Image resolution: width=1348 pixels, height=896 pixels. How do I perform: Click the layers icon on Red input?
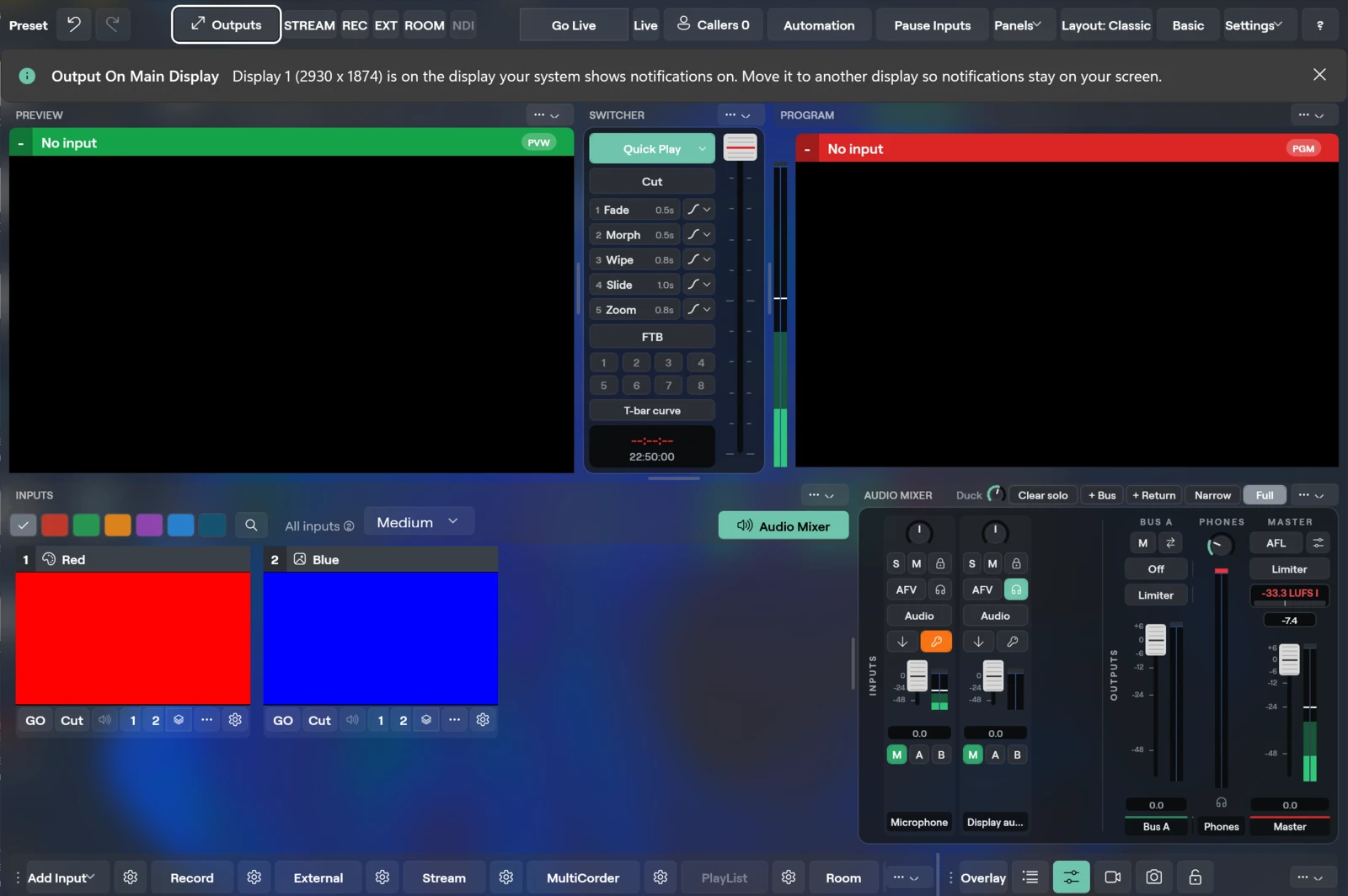[179, 720]
